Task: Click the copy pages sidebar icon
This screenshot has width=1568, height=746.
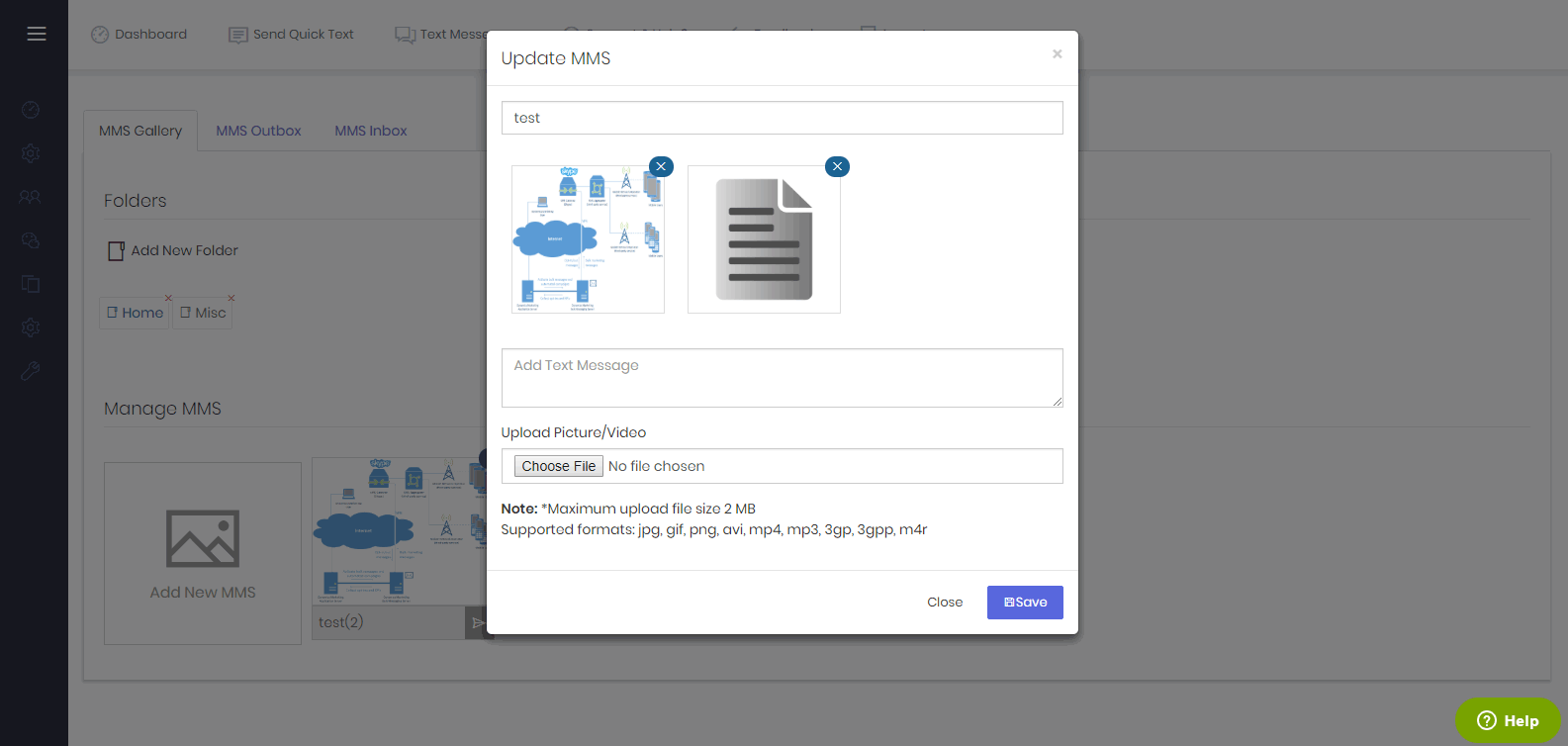Action: pyautogui.click(x=31, y=284)
